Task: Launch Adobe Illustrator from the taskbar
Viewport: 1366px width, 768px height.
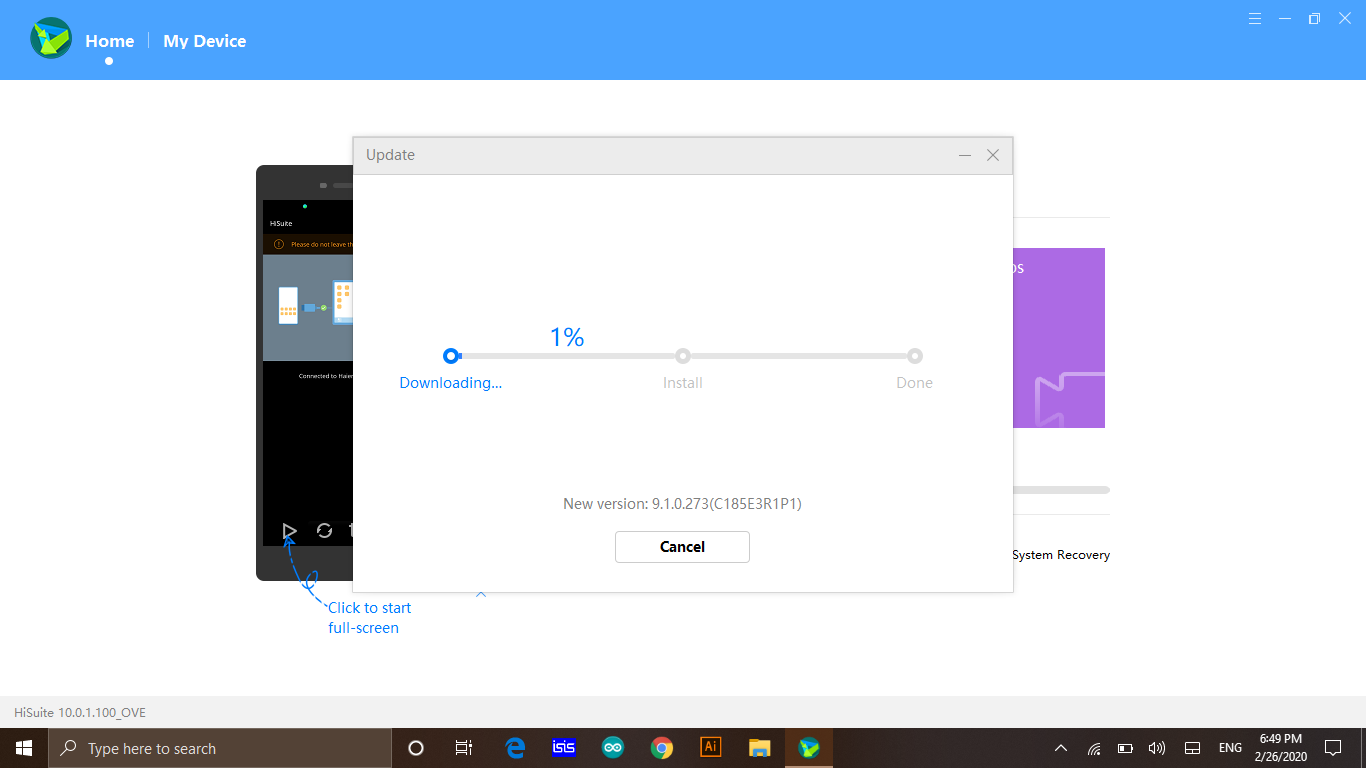Action: click(x=710, y=748)
